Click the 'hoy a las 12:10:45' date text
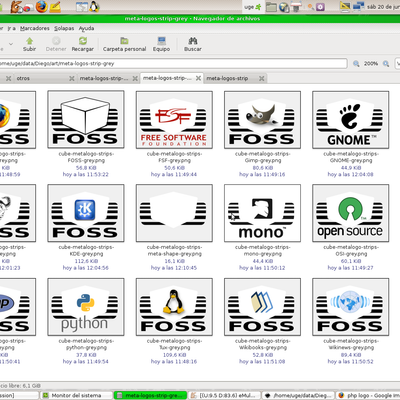Screen dimensions: 400x400 tap(174, 268)
